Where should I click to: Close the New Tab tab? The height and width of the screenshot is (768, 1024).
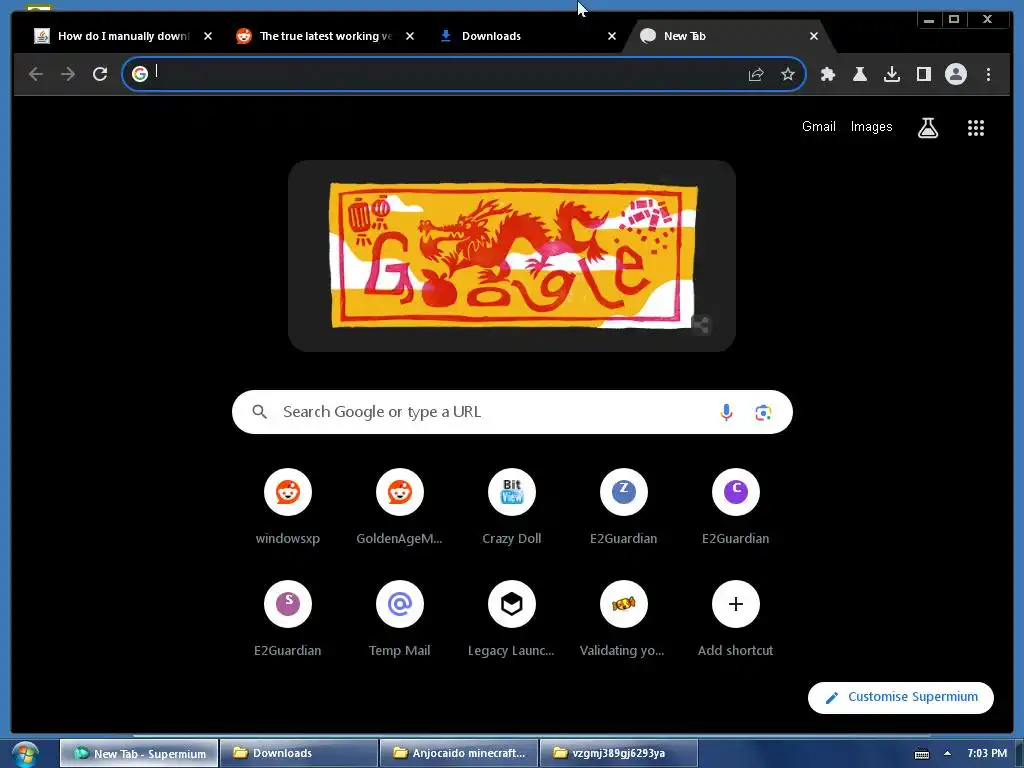[814, 37]
